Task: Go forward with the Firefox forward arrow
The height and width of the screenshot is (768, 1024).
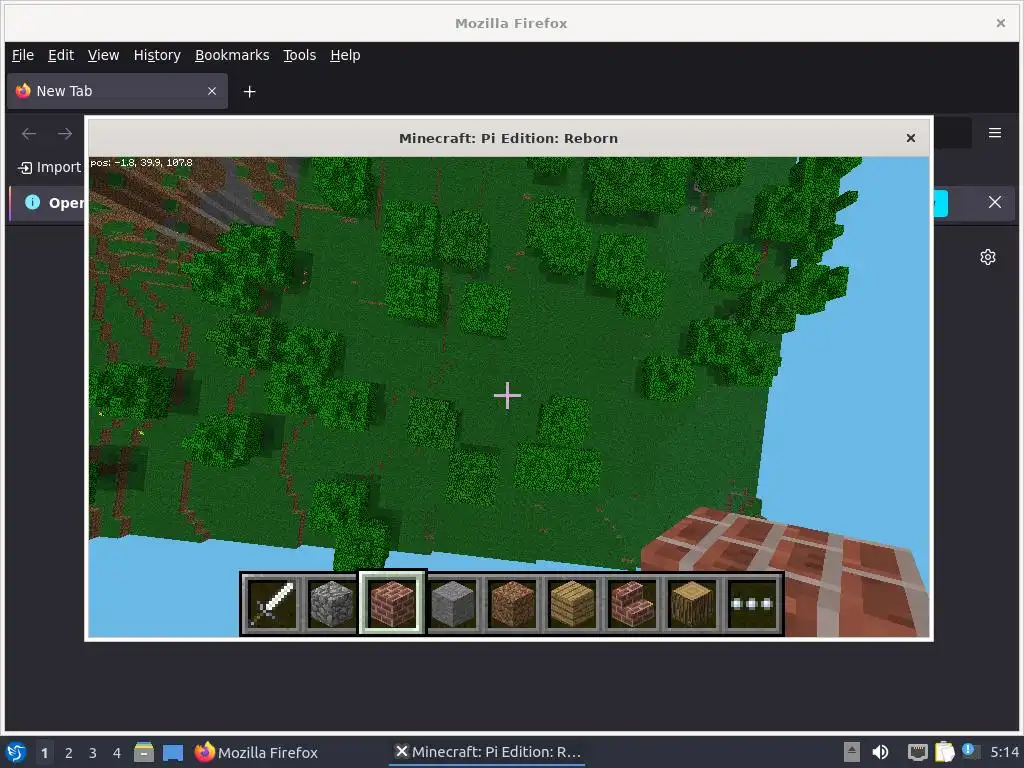Action: [65, 134]
